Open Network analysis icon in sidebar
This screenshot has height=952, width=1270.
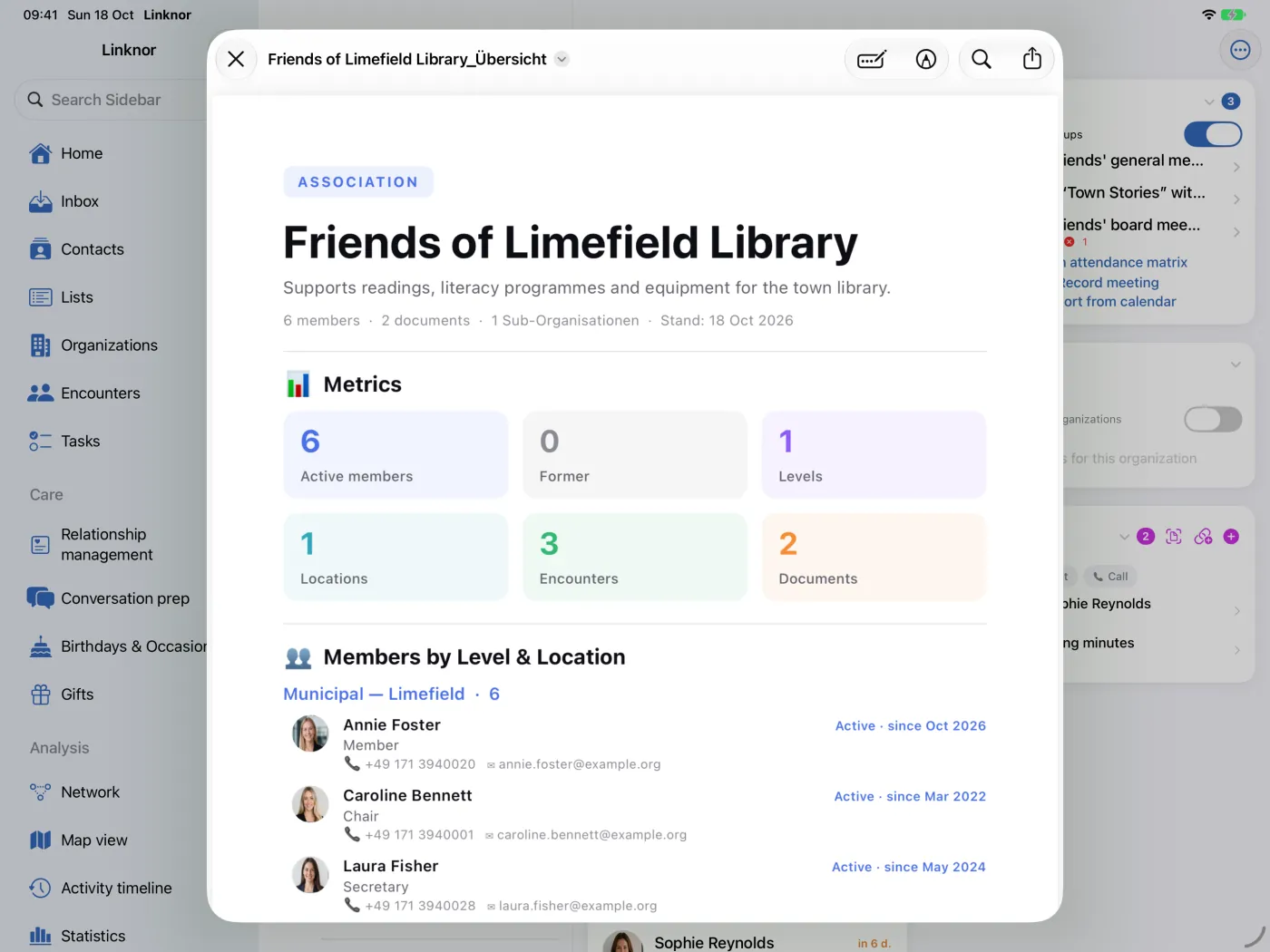pyautogui.click(x=40, y=792)
